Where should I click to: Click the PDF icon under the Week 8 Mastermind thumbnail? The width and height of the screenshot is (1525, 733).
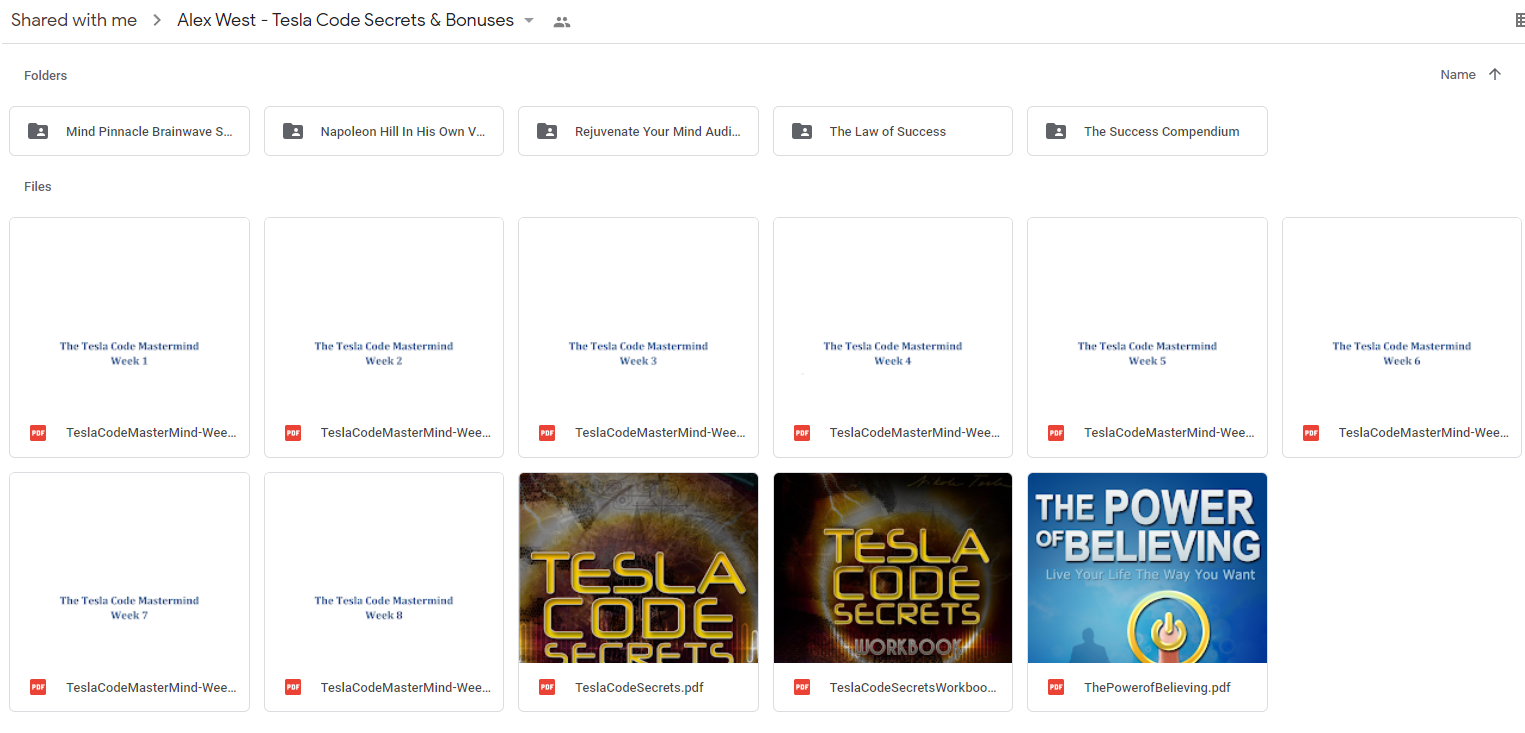point(293,687)
